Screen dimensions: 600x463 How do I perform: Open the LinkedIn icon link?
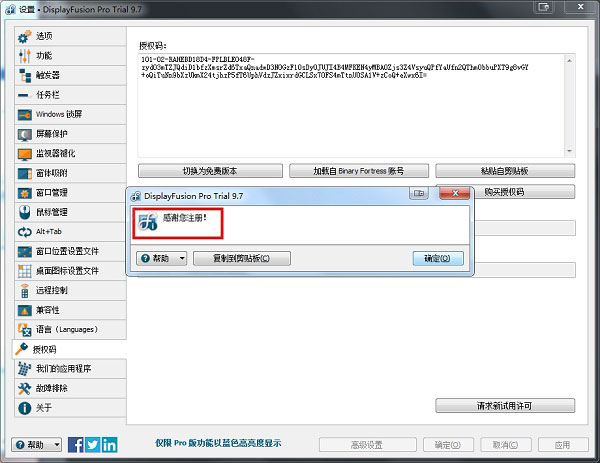click(x=109, y=444)
